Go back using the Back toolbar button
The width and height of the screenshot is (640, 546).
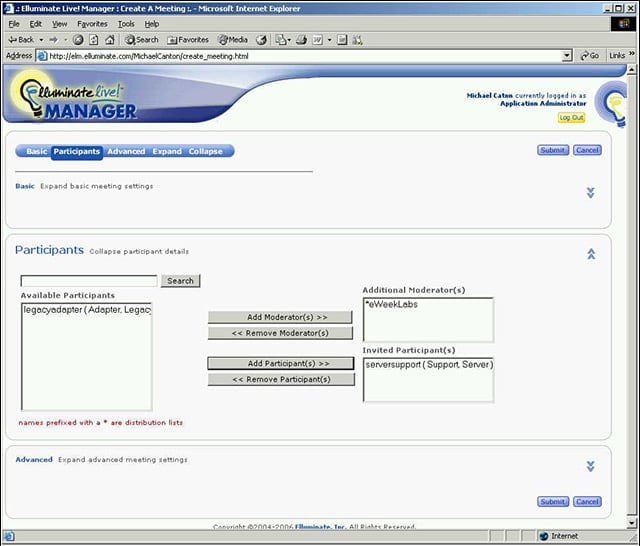click(21, 40)
